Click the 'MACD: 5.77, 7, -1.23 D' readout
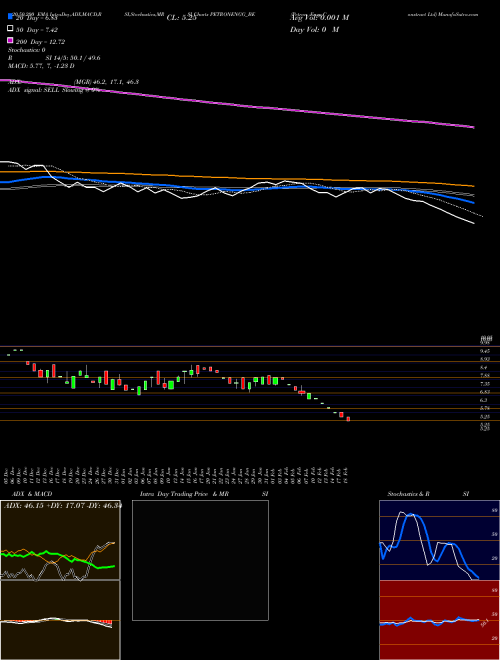The height and width of the screenshot is (660, 500). click(x=41, y=66)
